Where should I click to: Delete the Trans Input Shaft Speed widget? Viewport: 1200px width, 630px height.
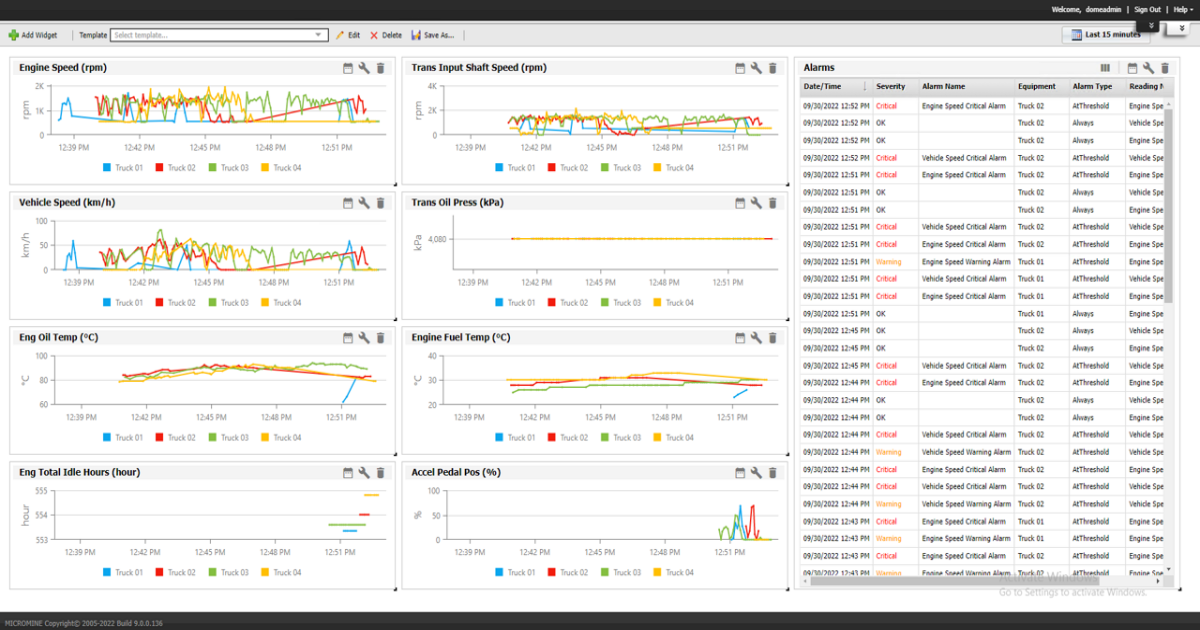pyautogui.click(x=772, y=68)
